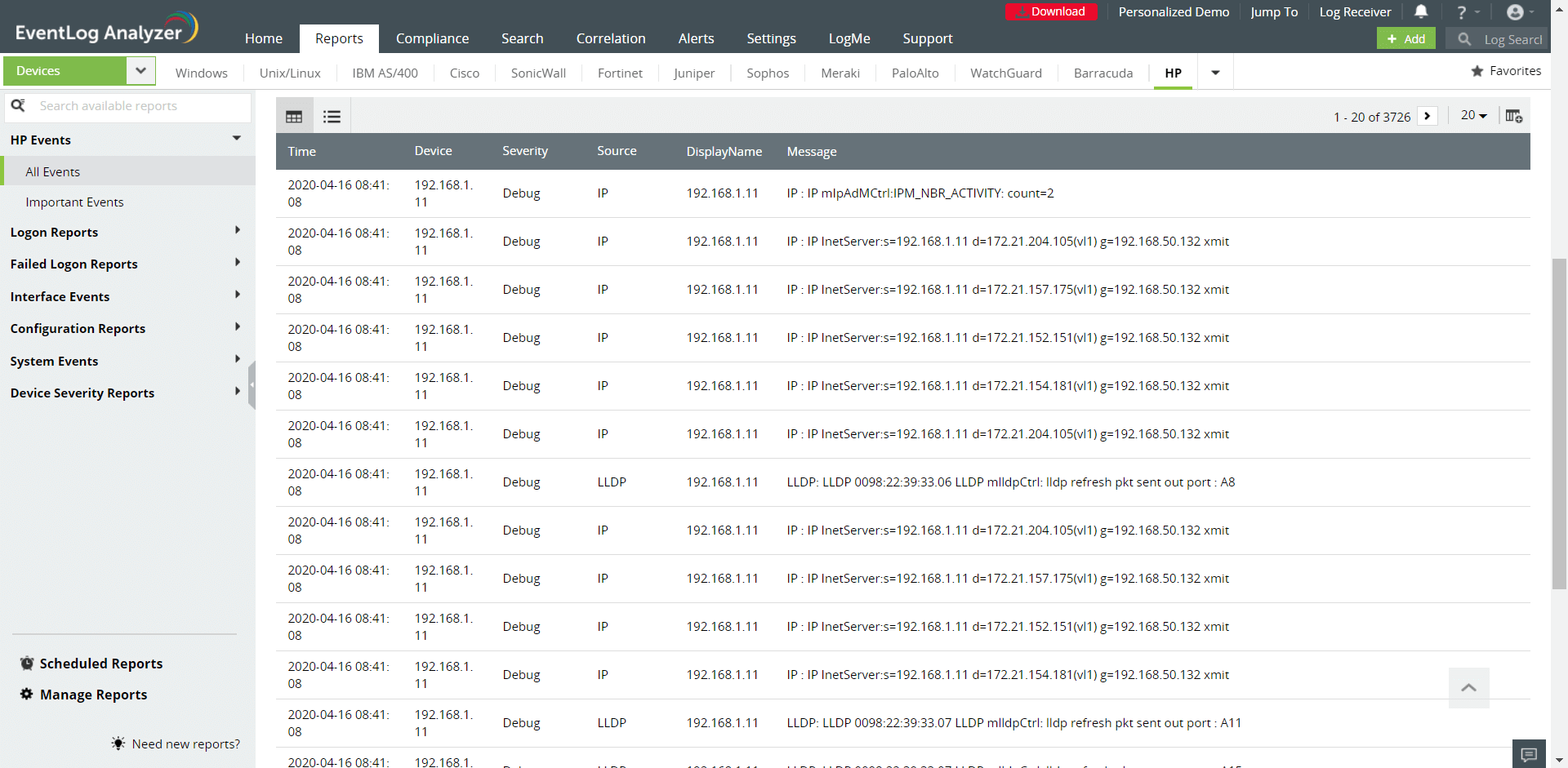Select Important Events report

click(74, 202)
